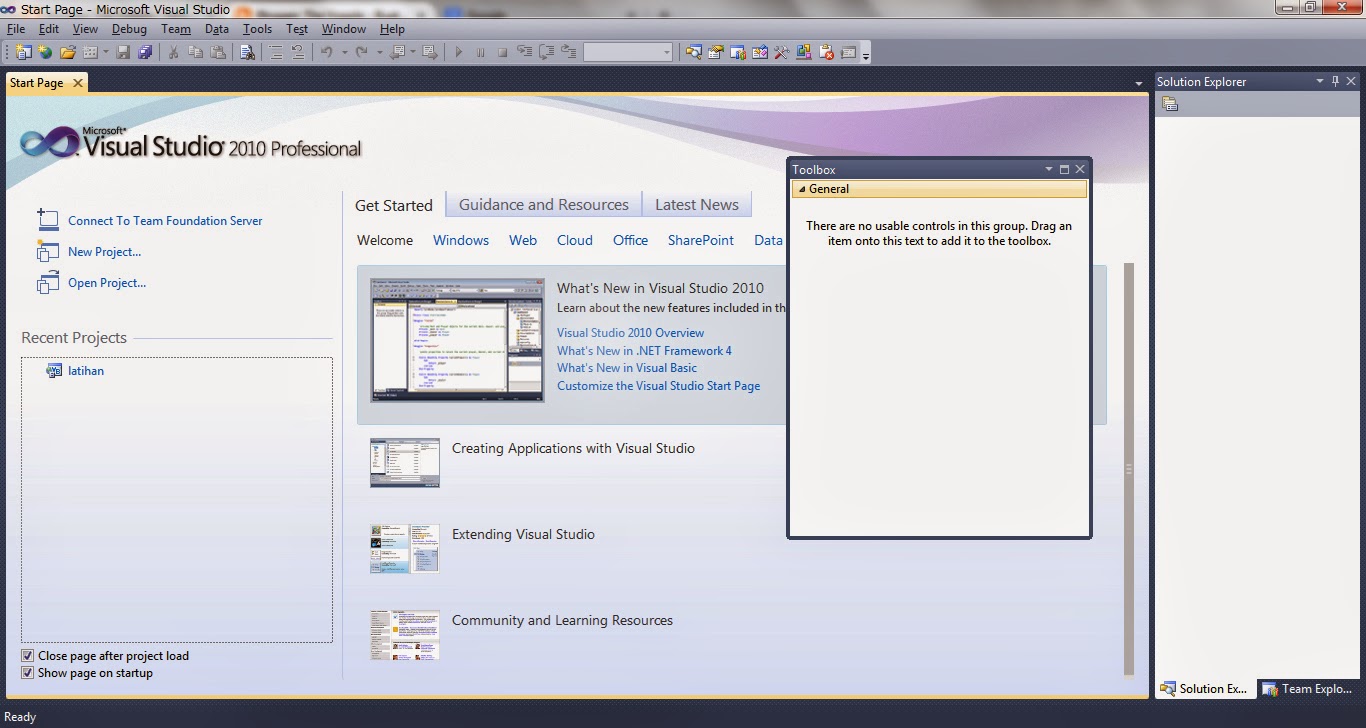Click the Redo arrow toolbar icon

click(362, 52)
